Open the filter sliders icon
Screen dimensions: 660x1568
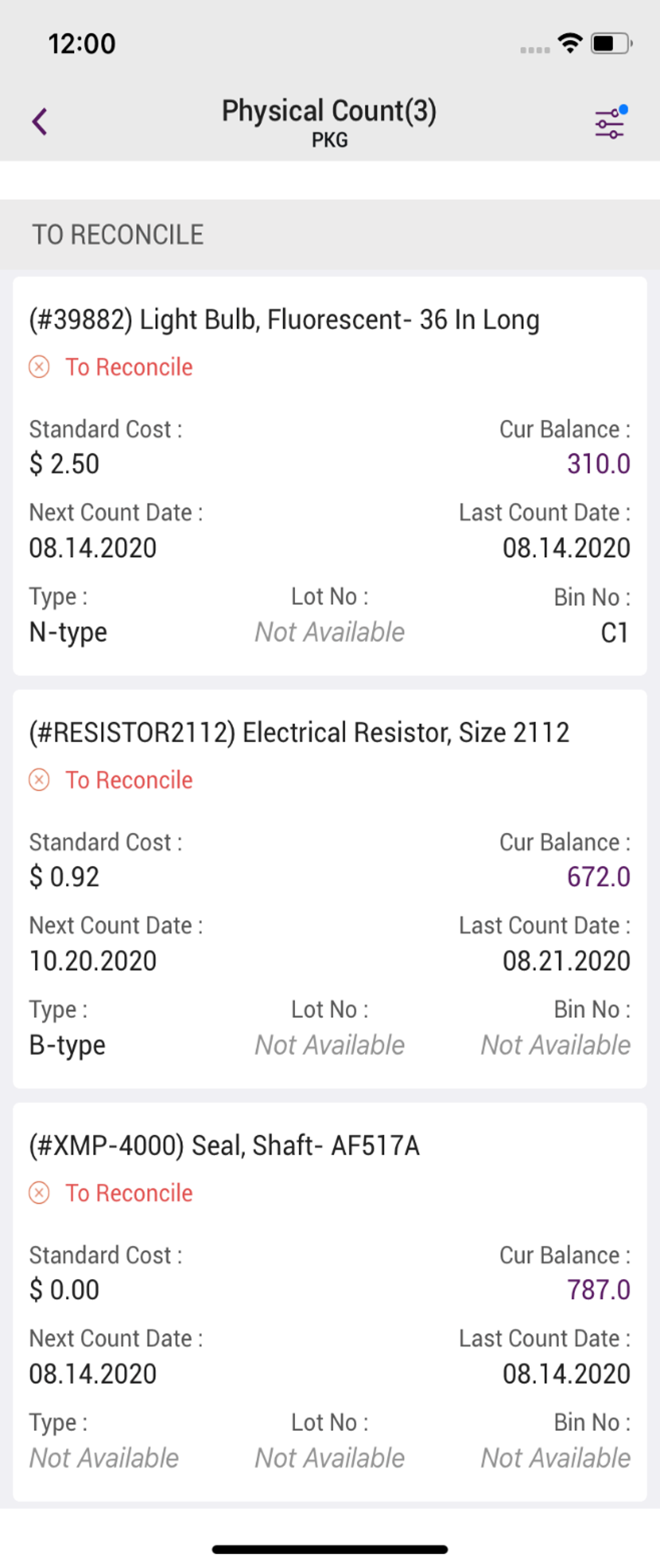pos(611,122)
